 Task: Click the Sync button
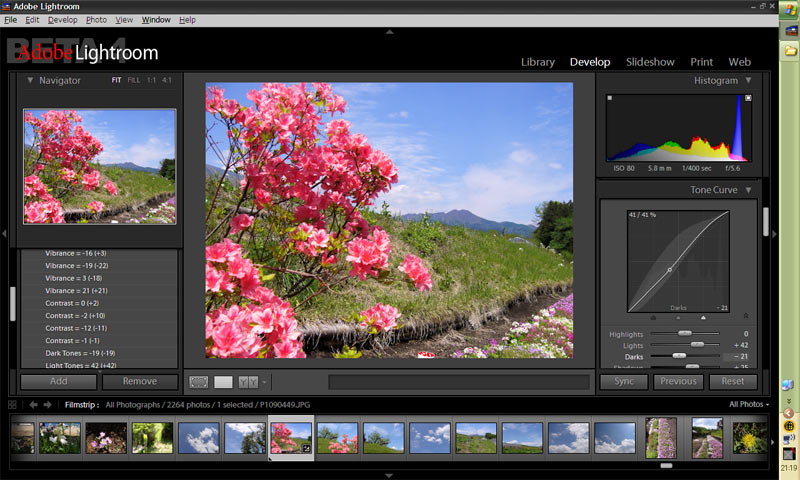(624, 381)
